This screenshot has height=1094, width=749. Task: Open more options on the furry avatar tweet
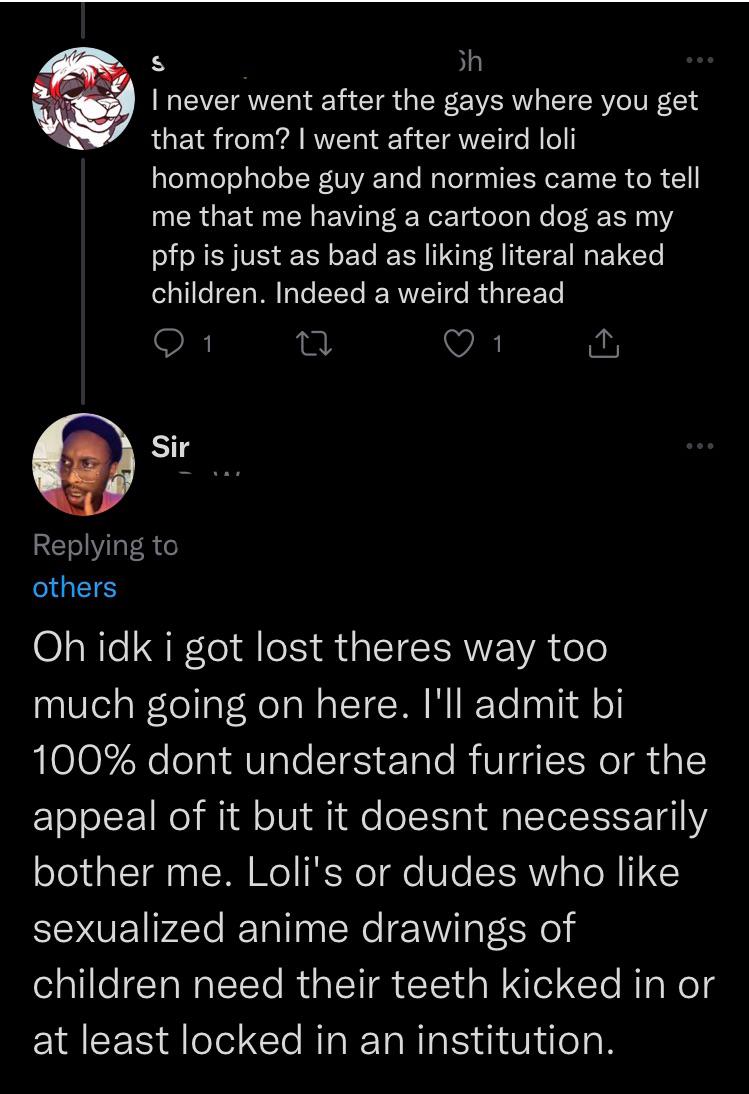(x=700, y=61)
